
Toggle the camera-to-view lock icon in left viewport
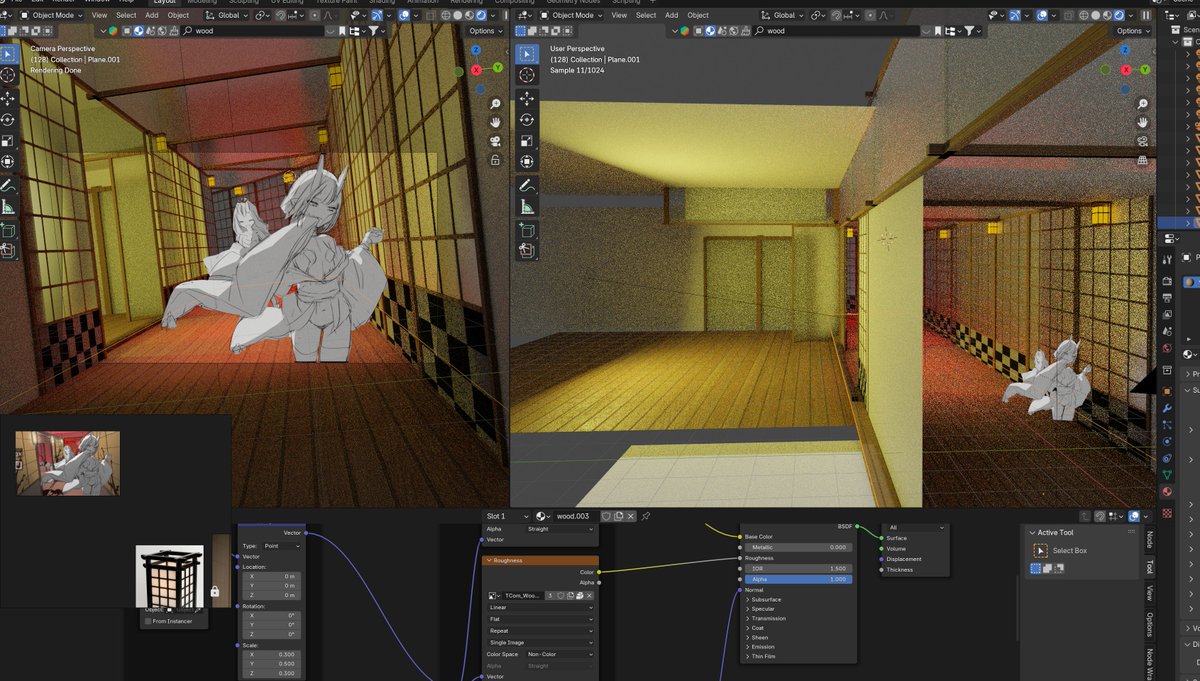coord(495,160)
